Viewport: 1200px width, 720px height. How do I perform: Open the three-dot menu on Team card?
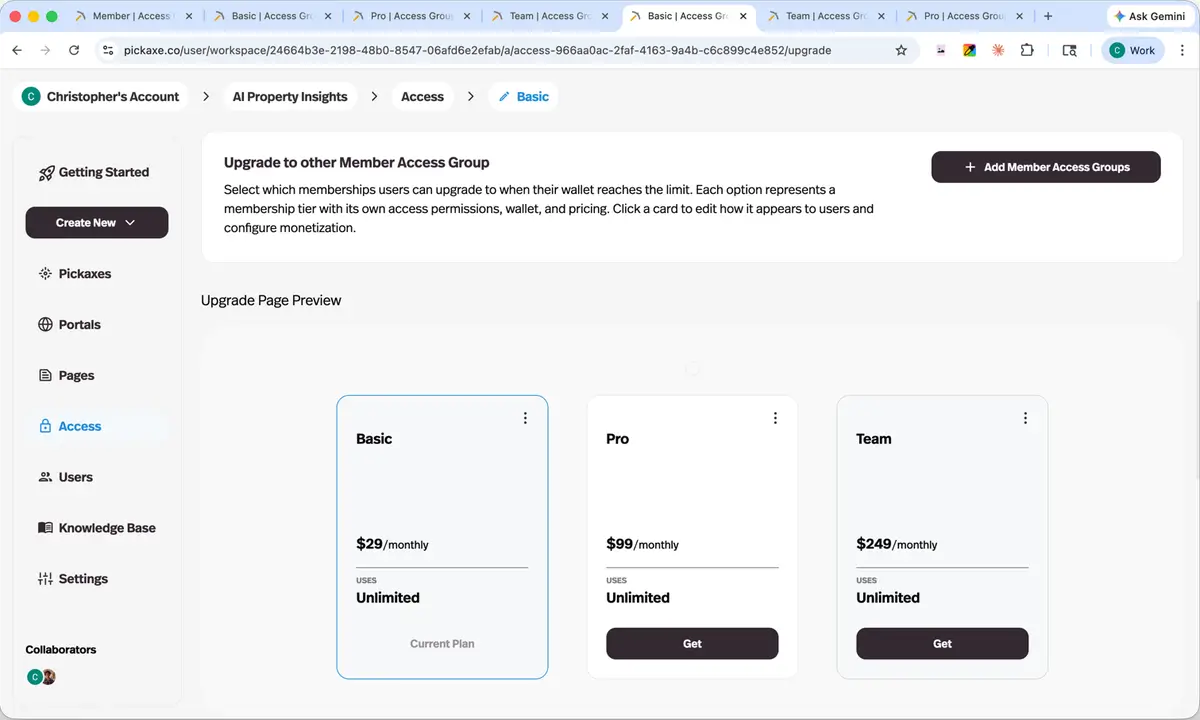click(x=1025, y=418)
